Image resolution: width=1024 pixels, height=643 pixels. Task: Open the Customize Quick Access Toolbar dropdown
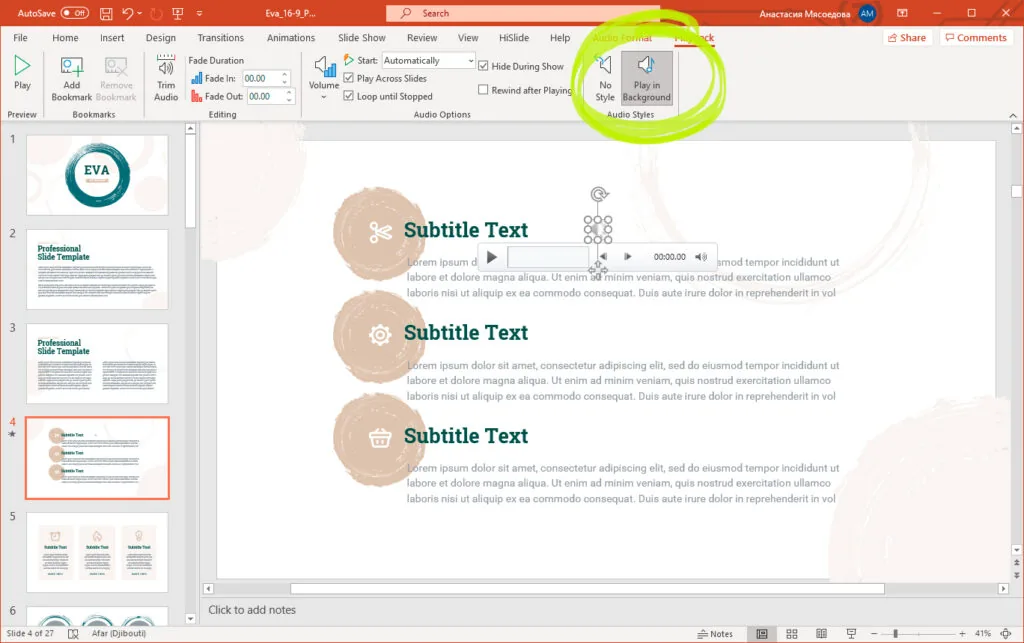coord(199,13)
